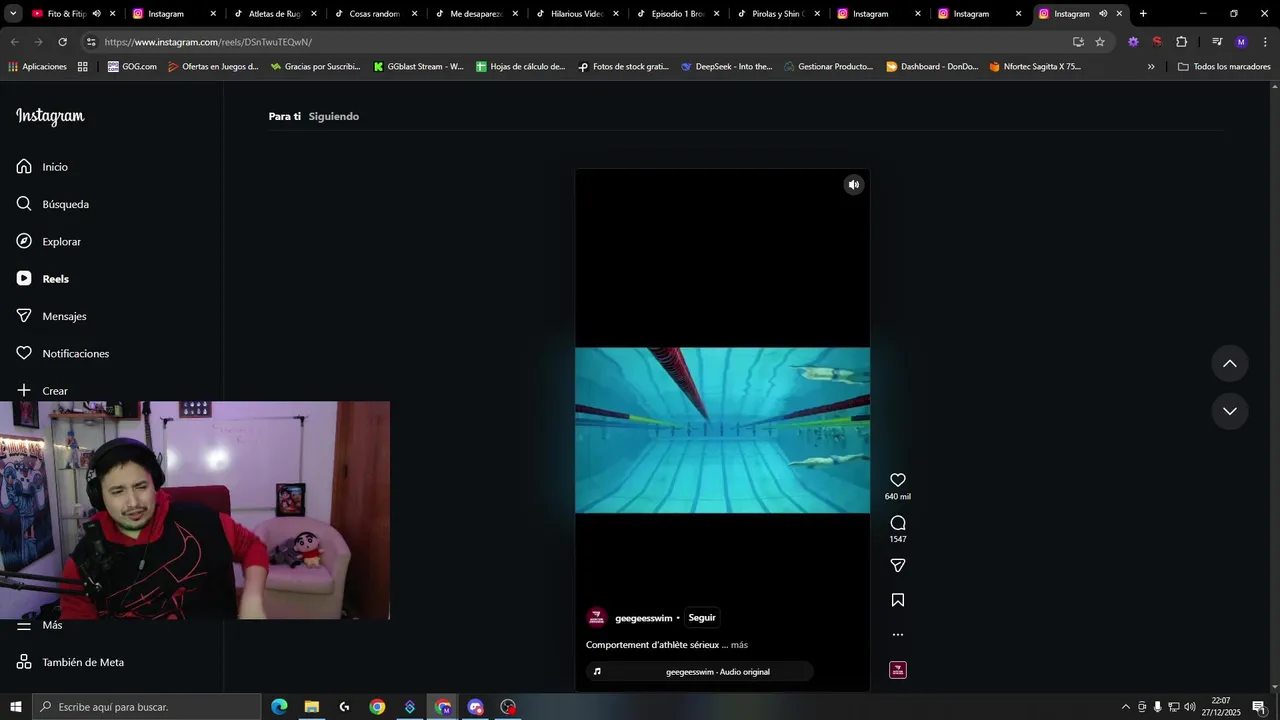Image resolution: width=1280 pixels, height=720 pixels.
Task: Open the three-dot more options menu
Action: click(898, 634)
